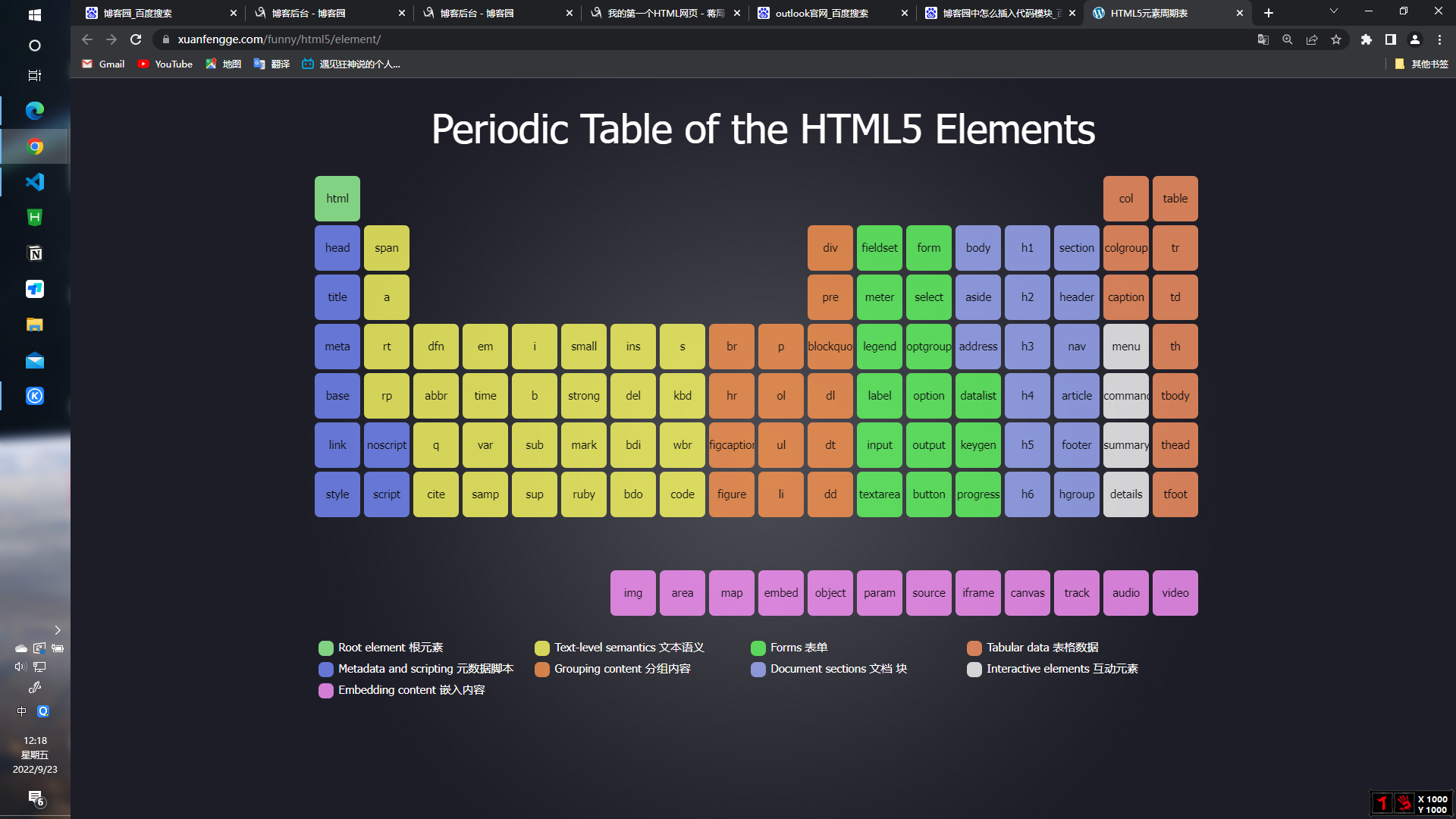Open the Chrome three-dot menu
Image resolution: width=1456 pixels, height=819 pixels.
[x=1439, y=39]
